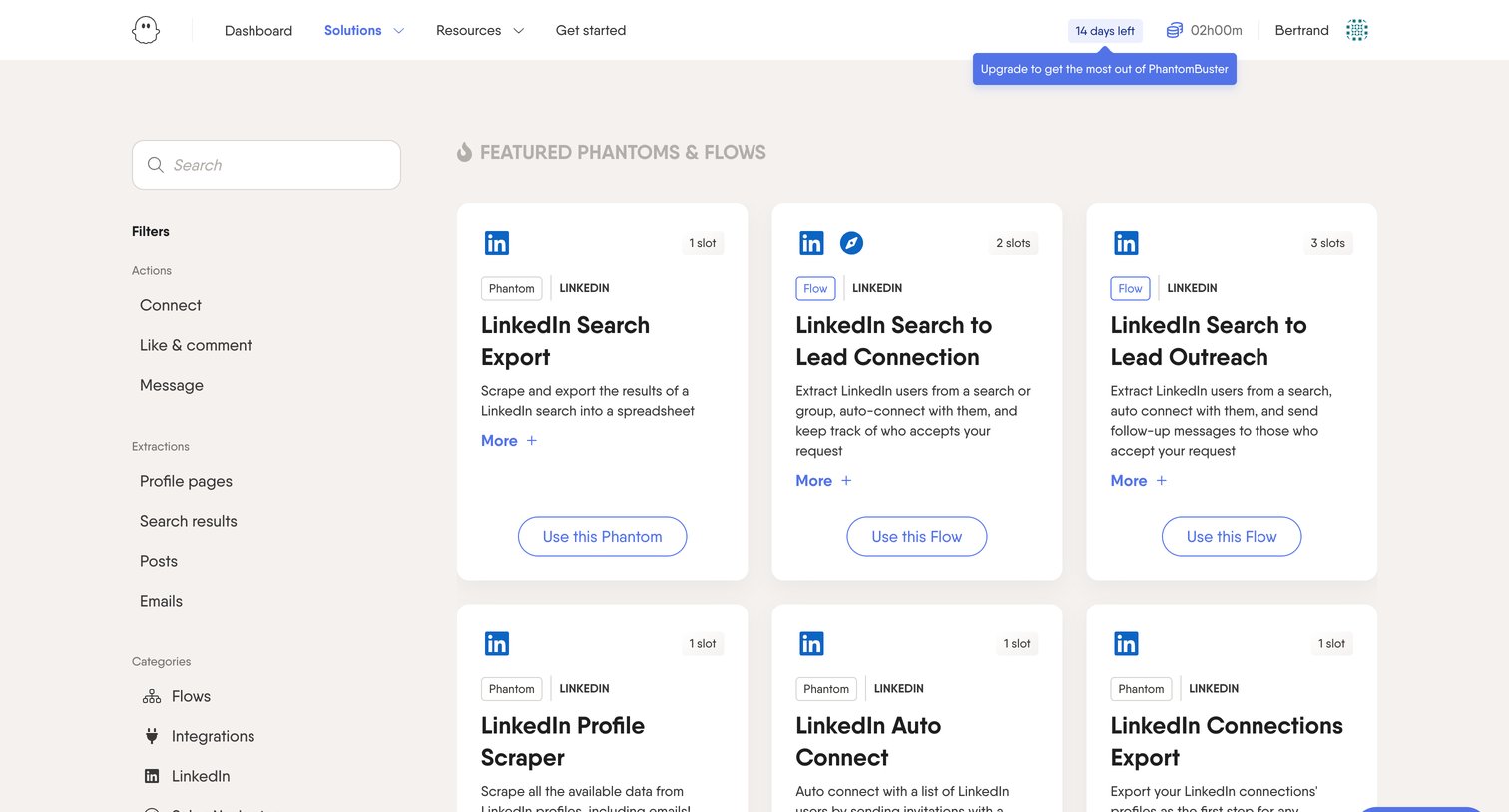The width and height of the screenshot is (1509, 812).
Task: Go to Get started page
Action: point(591,31)
